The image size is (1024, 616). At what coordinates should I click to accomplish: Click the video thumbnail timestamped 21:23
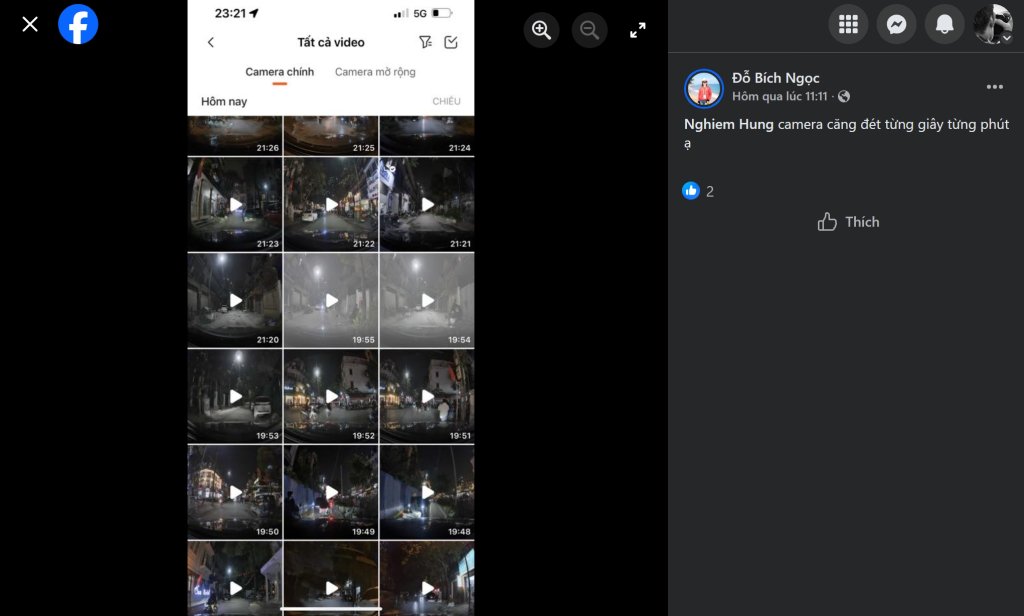coord(235,204)
